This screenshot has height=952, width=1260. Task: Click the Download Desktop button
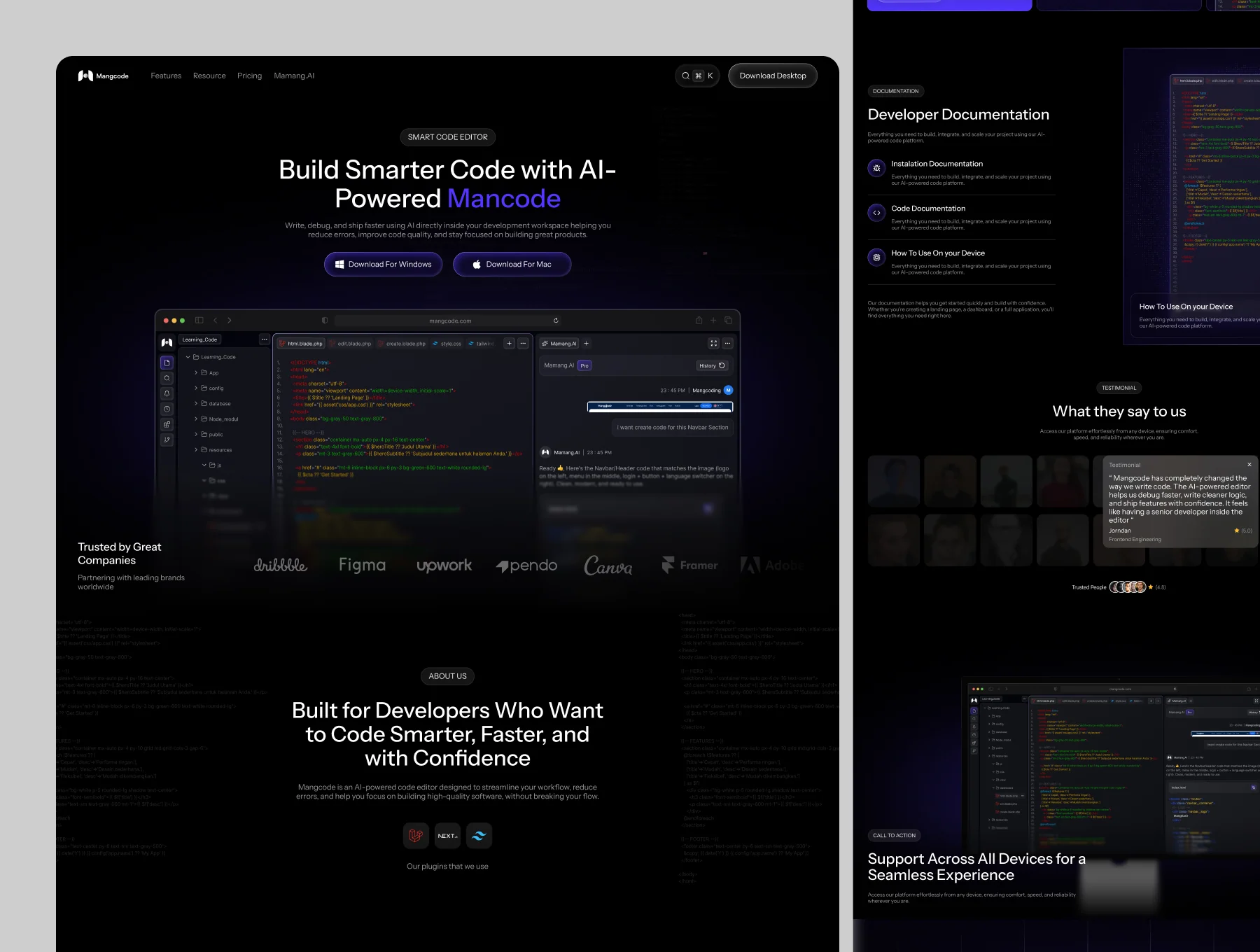coord(773,76)
